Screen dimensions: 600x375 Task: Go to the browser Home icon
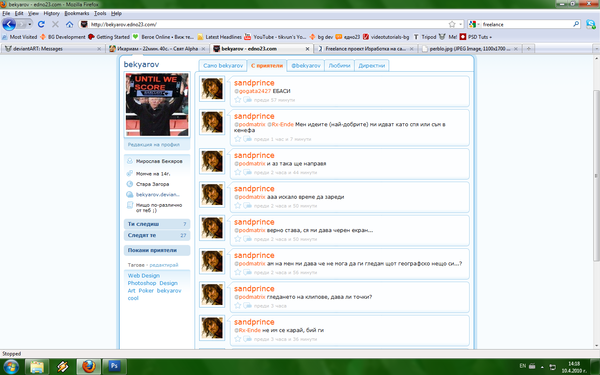(69, 24)
